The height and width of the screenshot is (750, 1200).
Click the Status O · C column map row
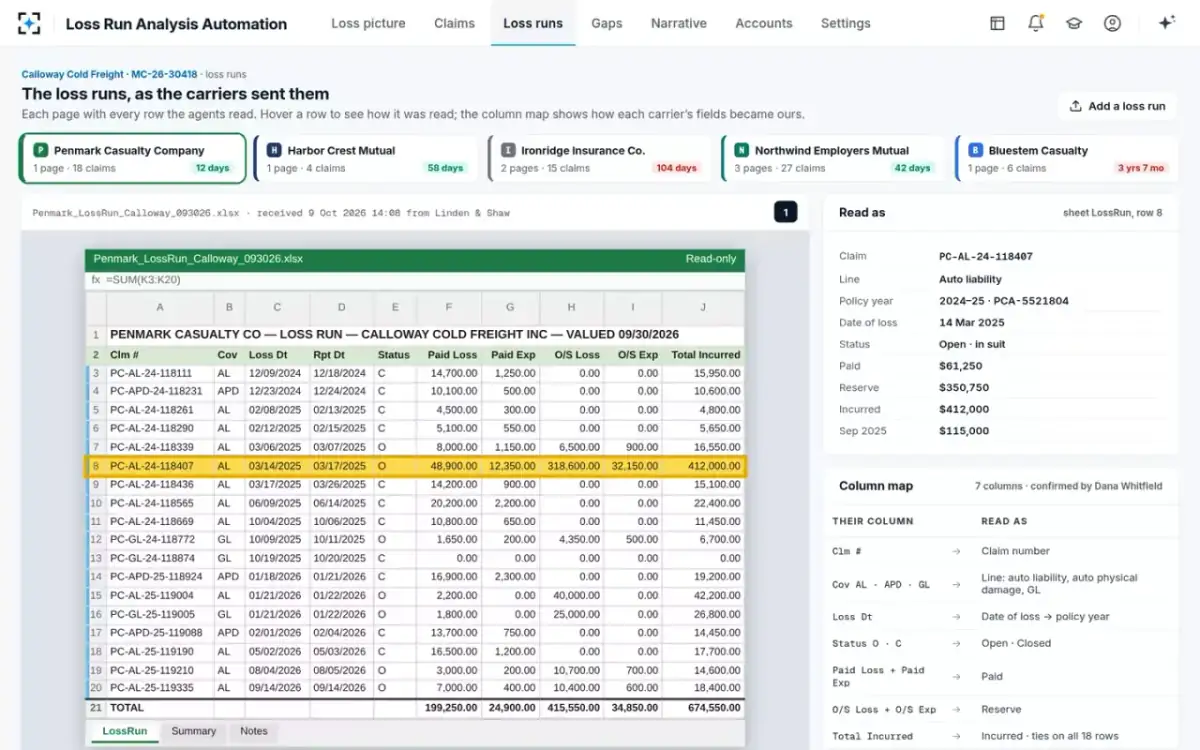[x=1001, y=644]
